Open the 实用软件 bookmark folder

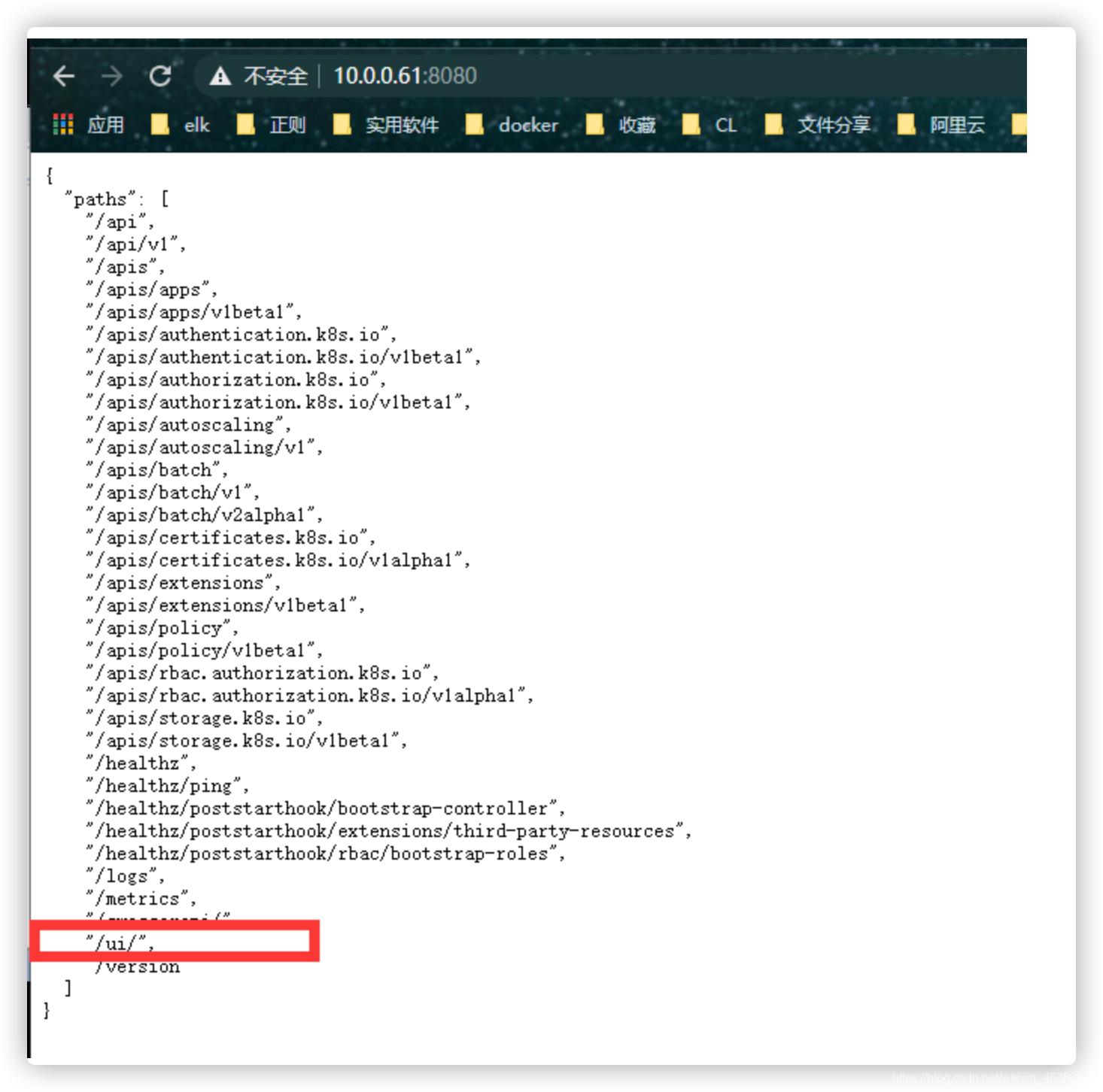pos(386,125)
